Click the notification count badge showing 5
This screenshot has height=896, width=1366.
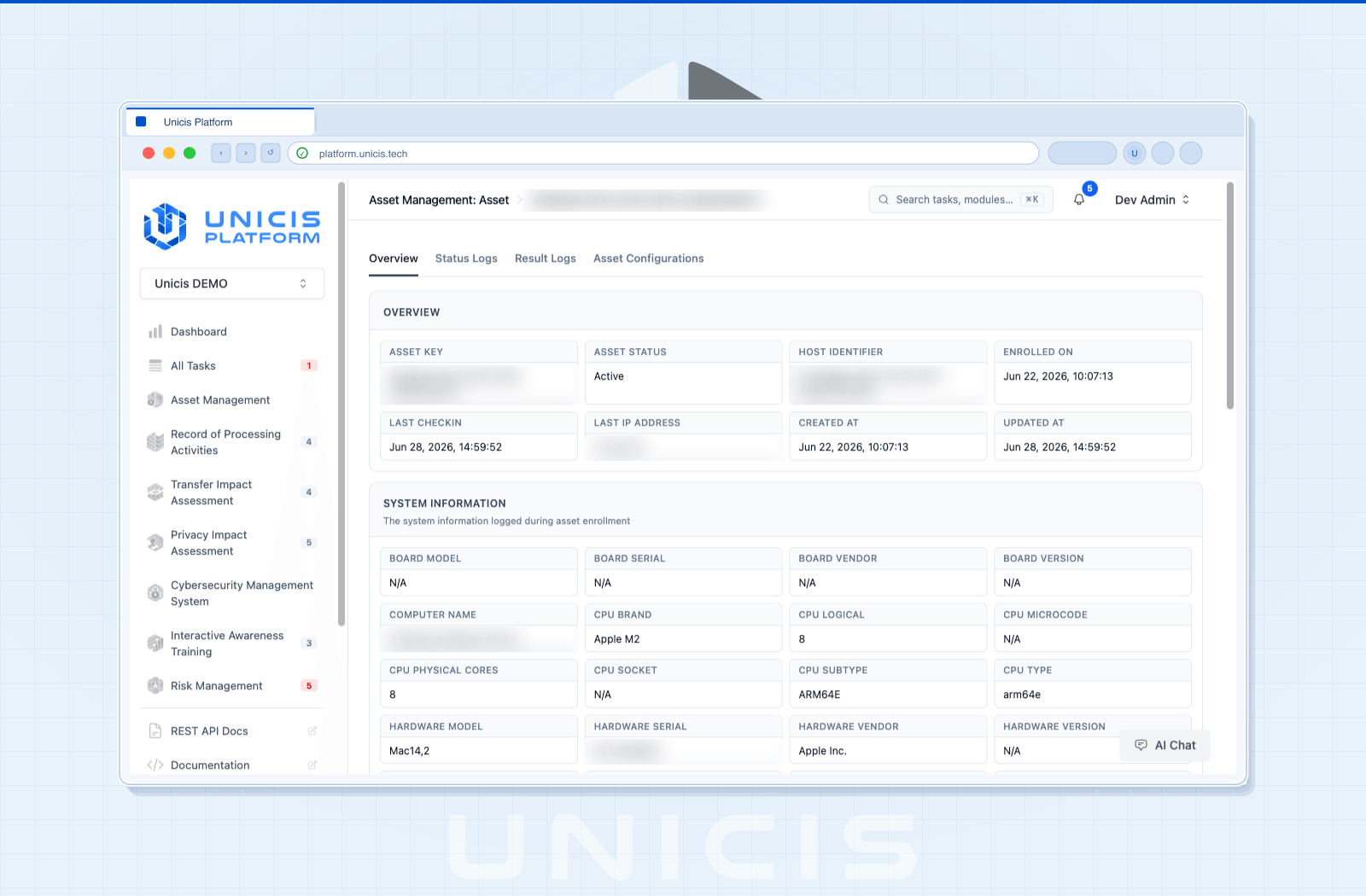[1089, 189]
